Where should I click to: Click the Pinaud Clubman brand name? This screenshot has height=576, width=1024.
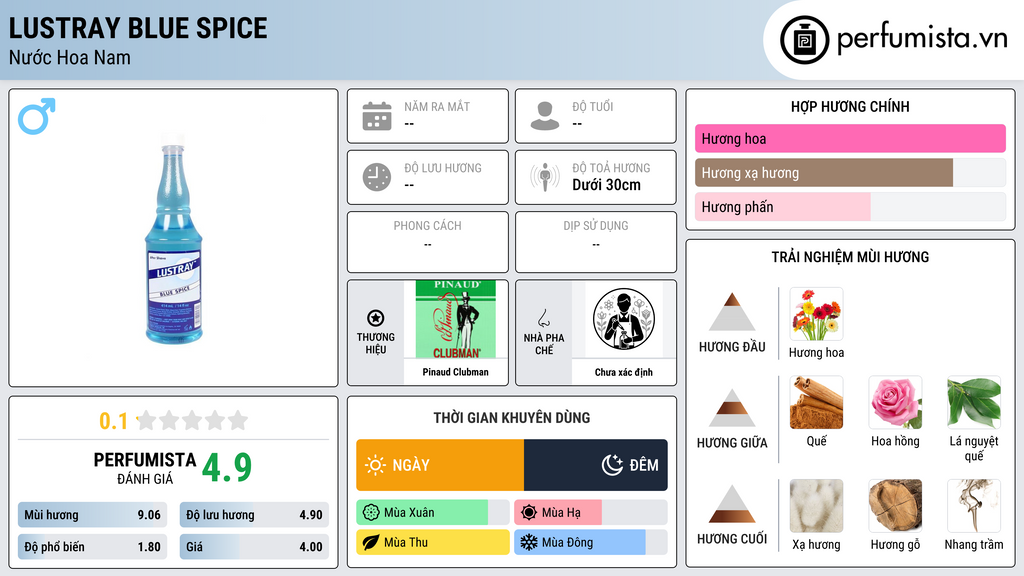455,372
